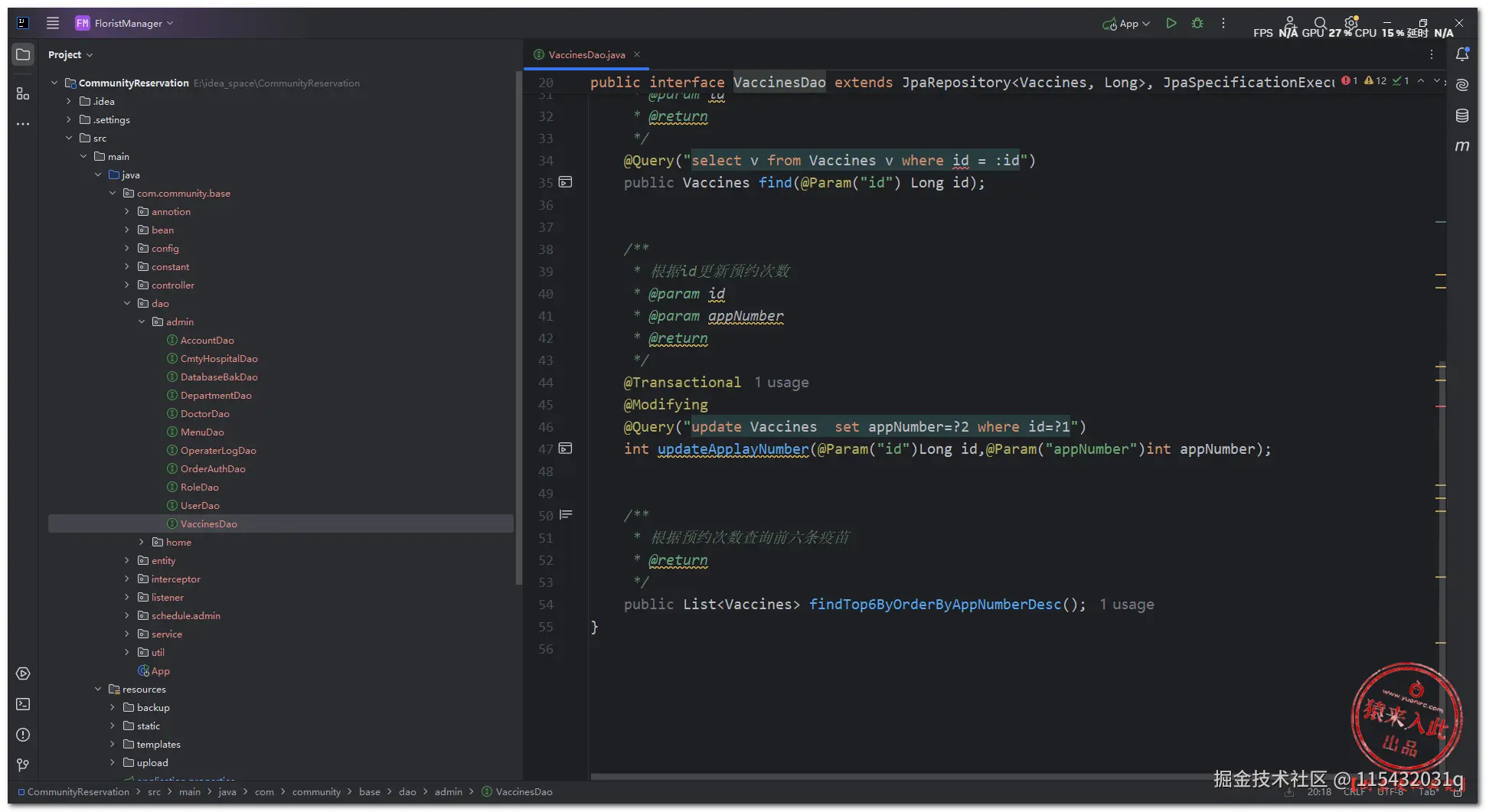The height and width of the screenshot is (812, 1486).
Task: Open the FloristManager project dropdown
Action: (x=124, y=23)
